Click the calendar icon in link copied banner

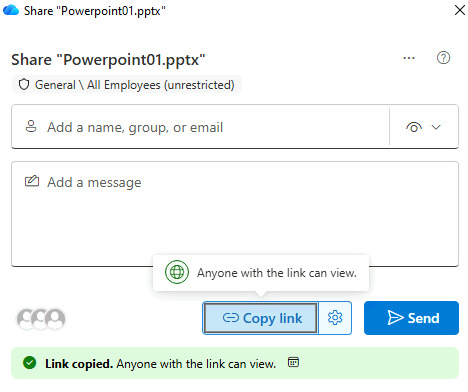click(x=293, y=362)
